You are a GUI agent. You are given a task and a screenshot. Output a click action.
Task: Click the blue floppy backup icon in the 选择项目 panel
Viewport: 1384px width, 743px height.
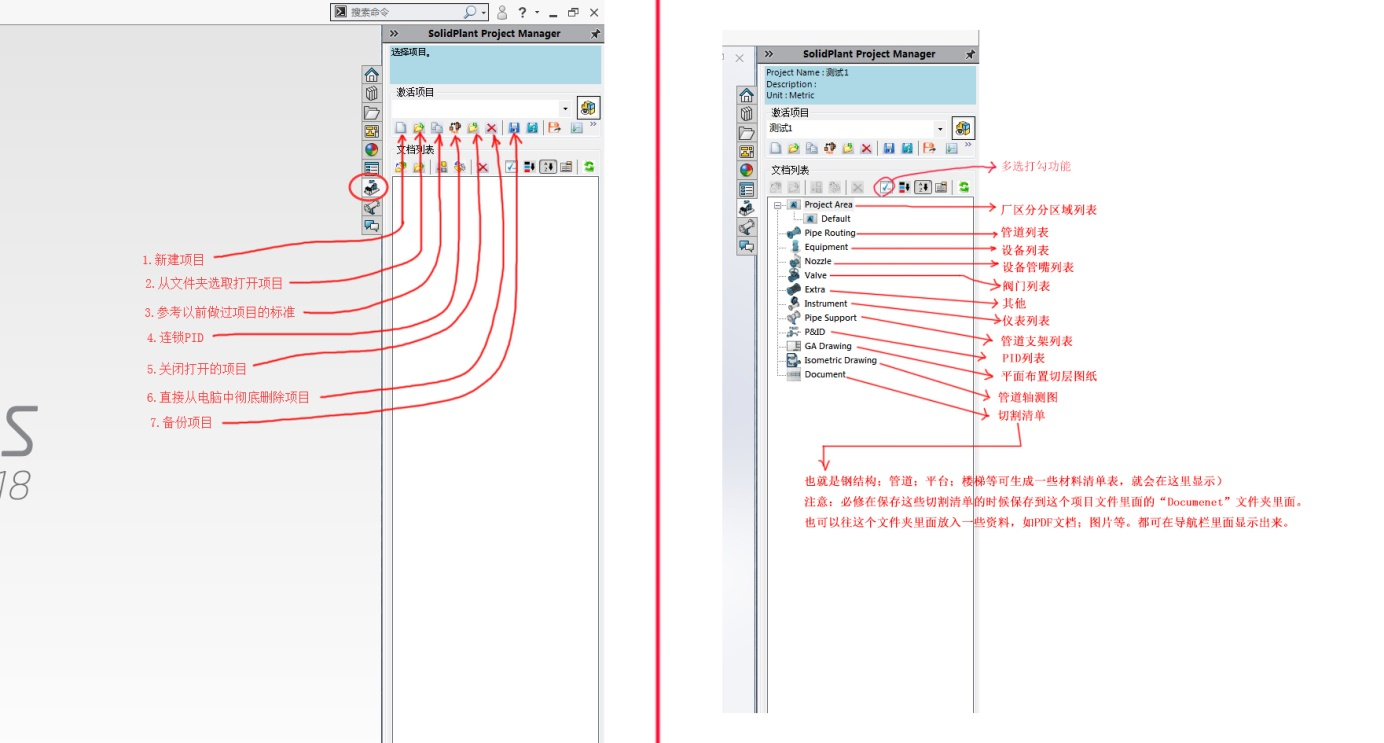click(514, 128)
